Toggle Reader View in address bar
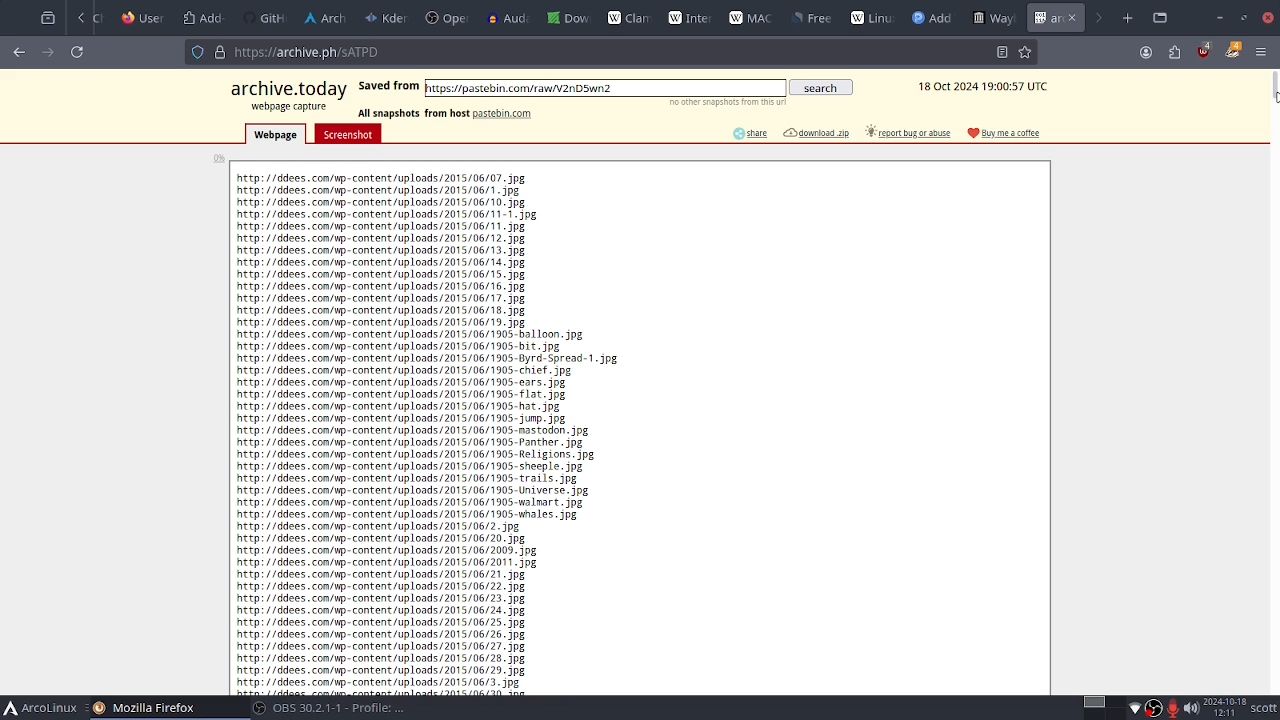Image resolution: width=1280 pixels, height=720 pixels. (1002, 52)
